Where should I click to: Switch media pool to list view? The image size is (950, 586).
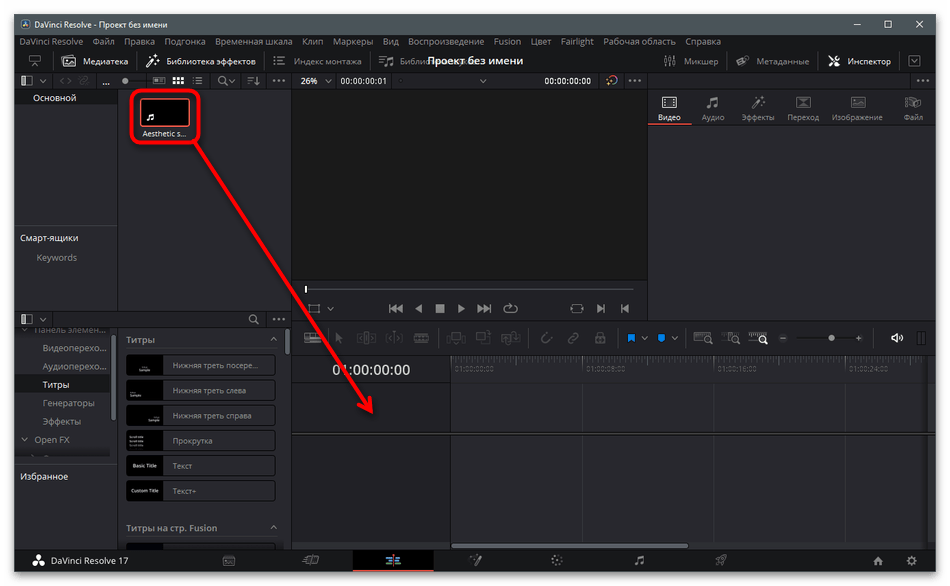(198, 81)
